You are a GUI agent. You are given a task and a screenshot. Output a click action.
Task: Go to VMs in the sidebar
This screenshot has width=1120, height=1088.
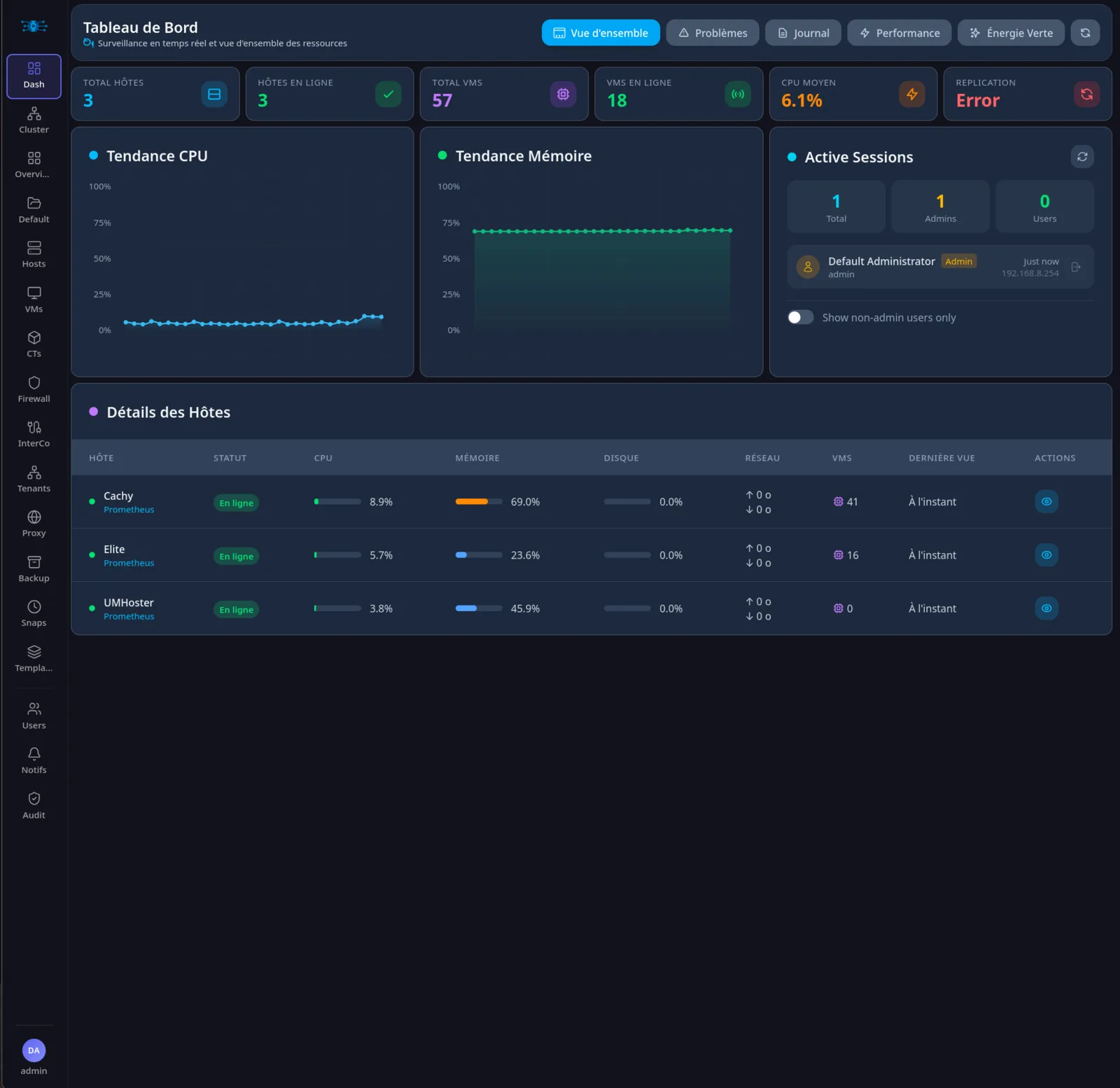[34, 300]
